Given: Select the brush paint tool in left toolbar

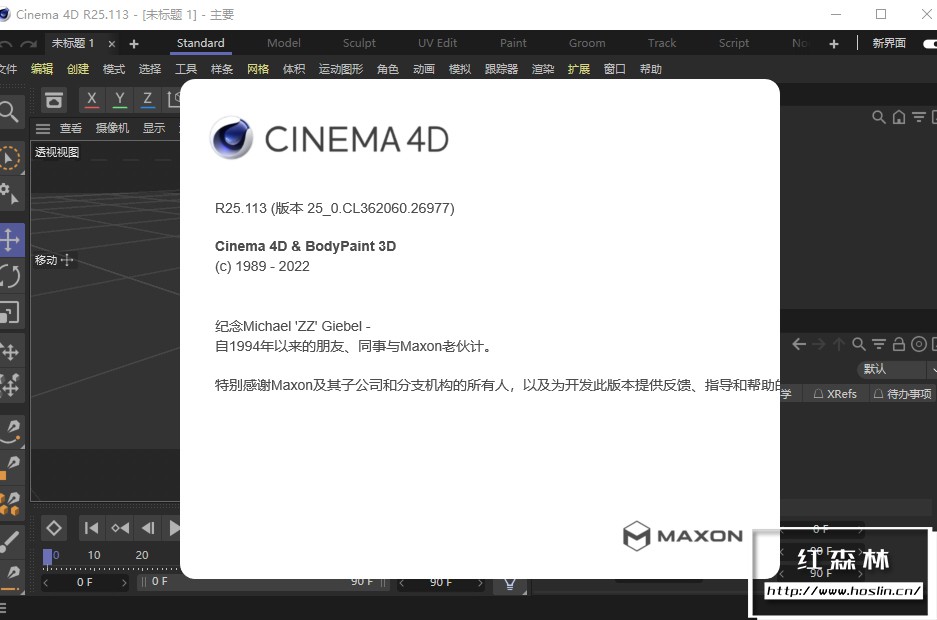Looking at the screenshot, I should 10,541.
